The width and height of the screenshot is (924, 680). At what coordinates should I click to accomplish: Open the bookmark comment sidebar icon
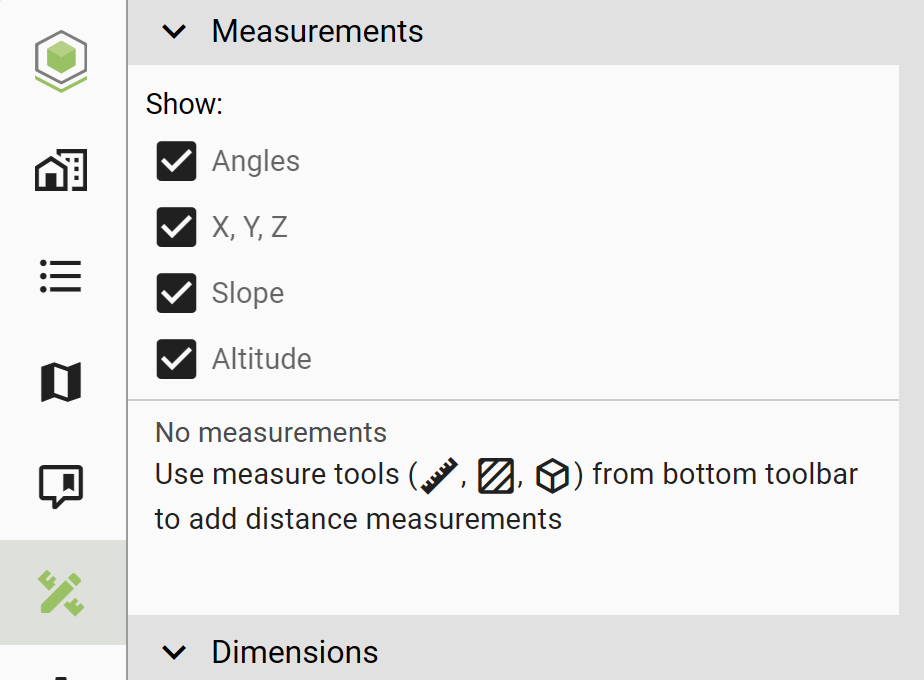[x=61, y=486]
